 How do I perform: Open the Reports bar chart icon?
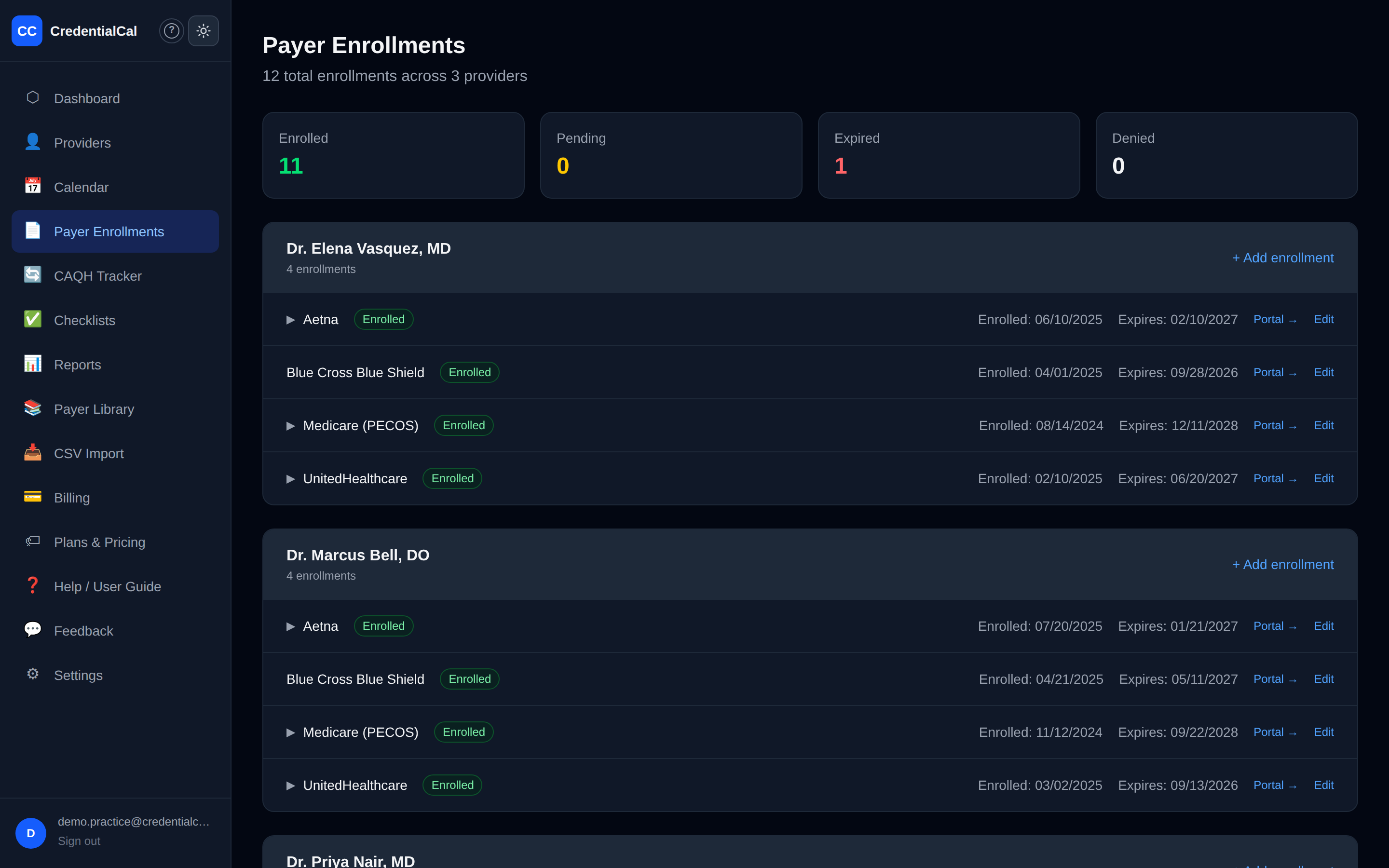click(x=33, y=364)
